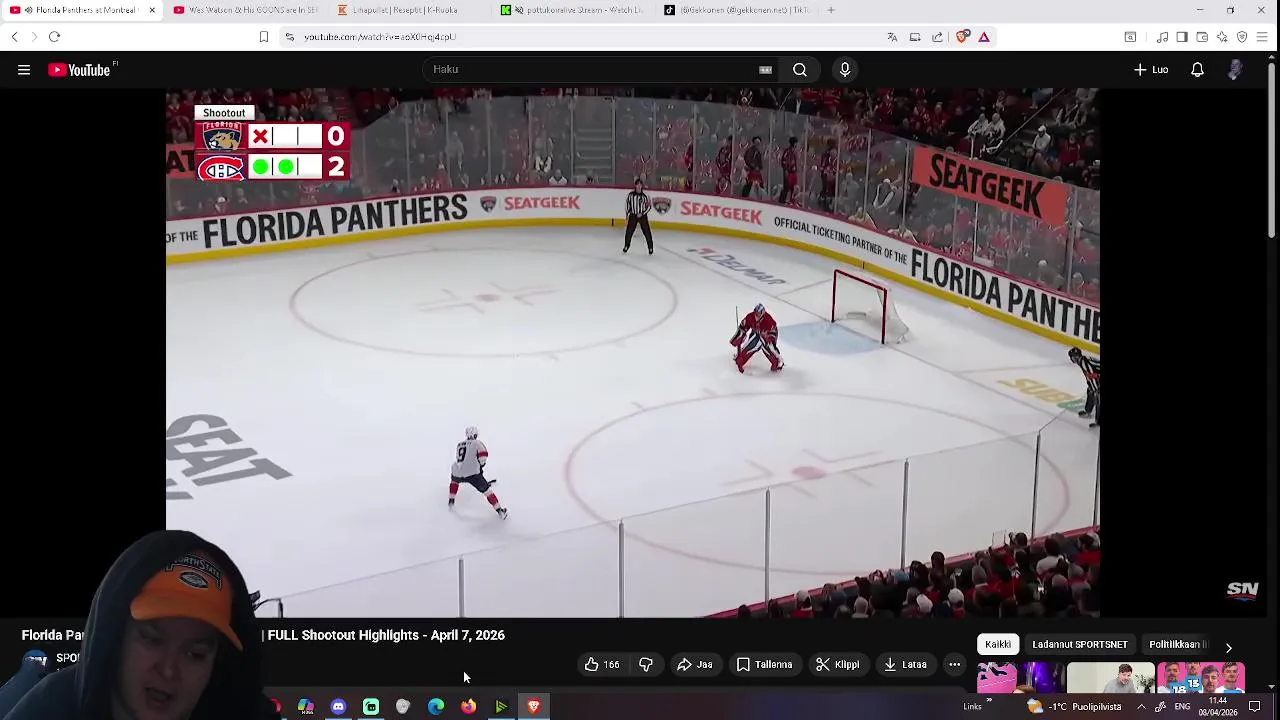
Task: Click the share page icon in address bar
Action: pyautogui.click(x=937, y=37)
